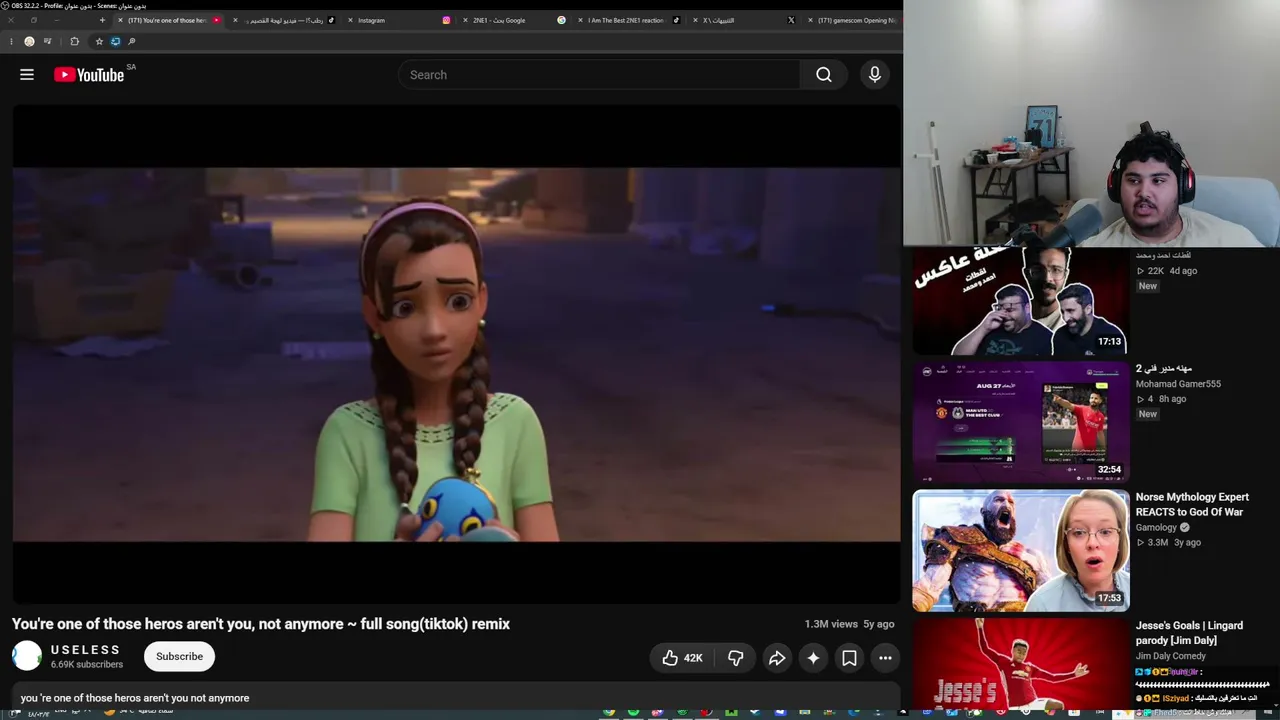Close the 'I Am The Best 2NE1 reaction' tab
The width and height of the screenshot is (1280, 720).
click(580, 20)
